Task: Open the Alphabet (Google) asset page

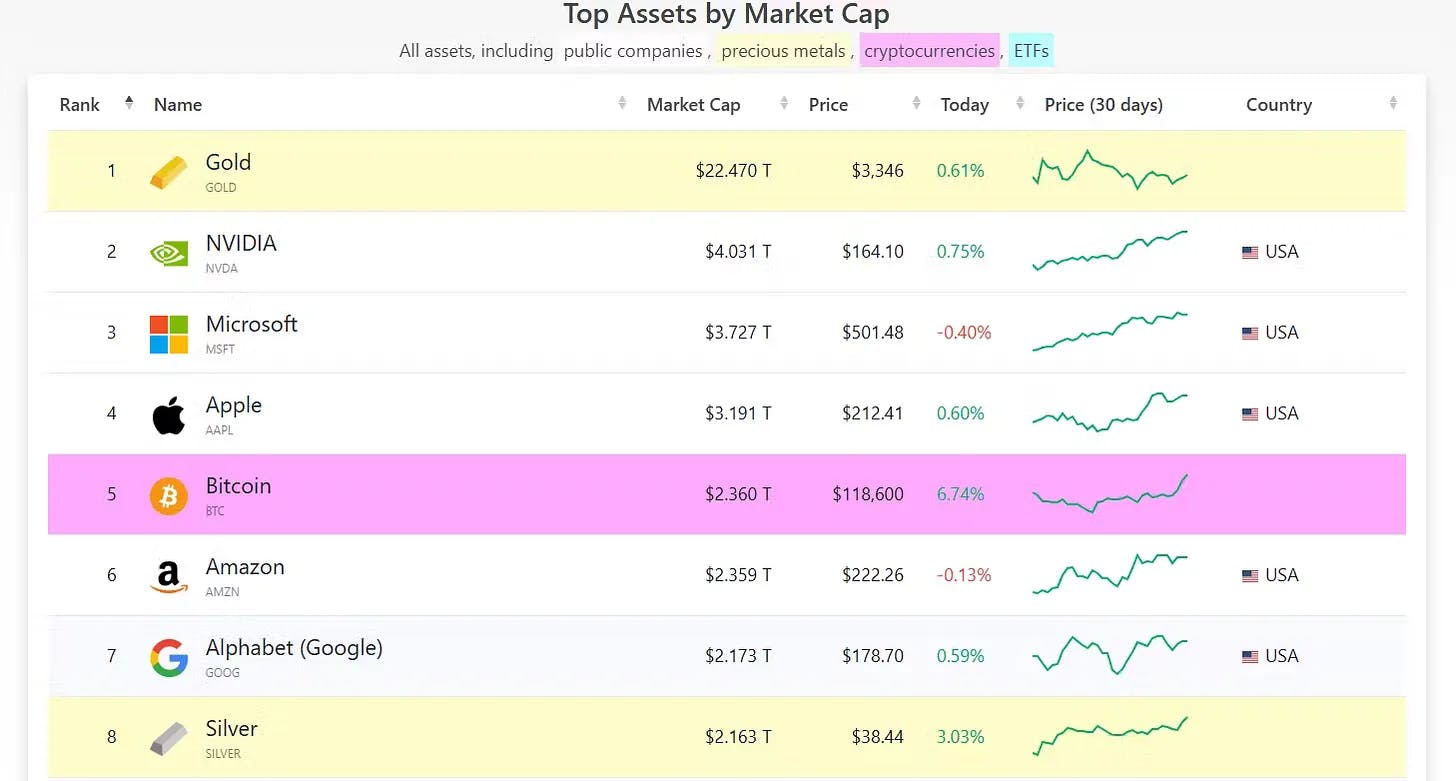Action: (294, 647)
